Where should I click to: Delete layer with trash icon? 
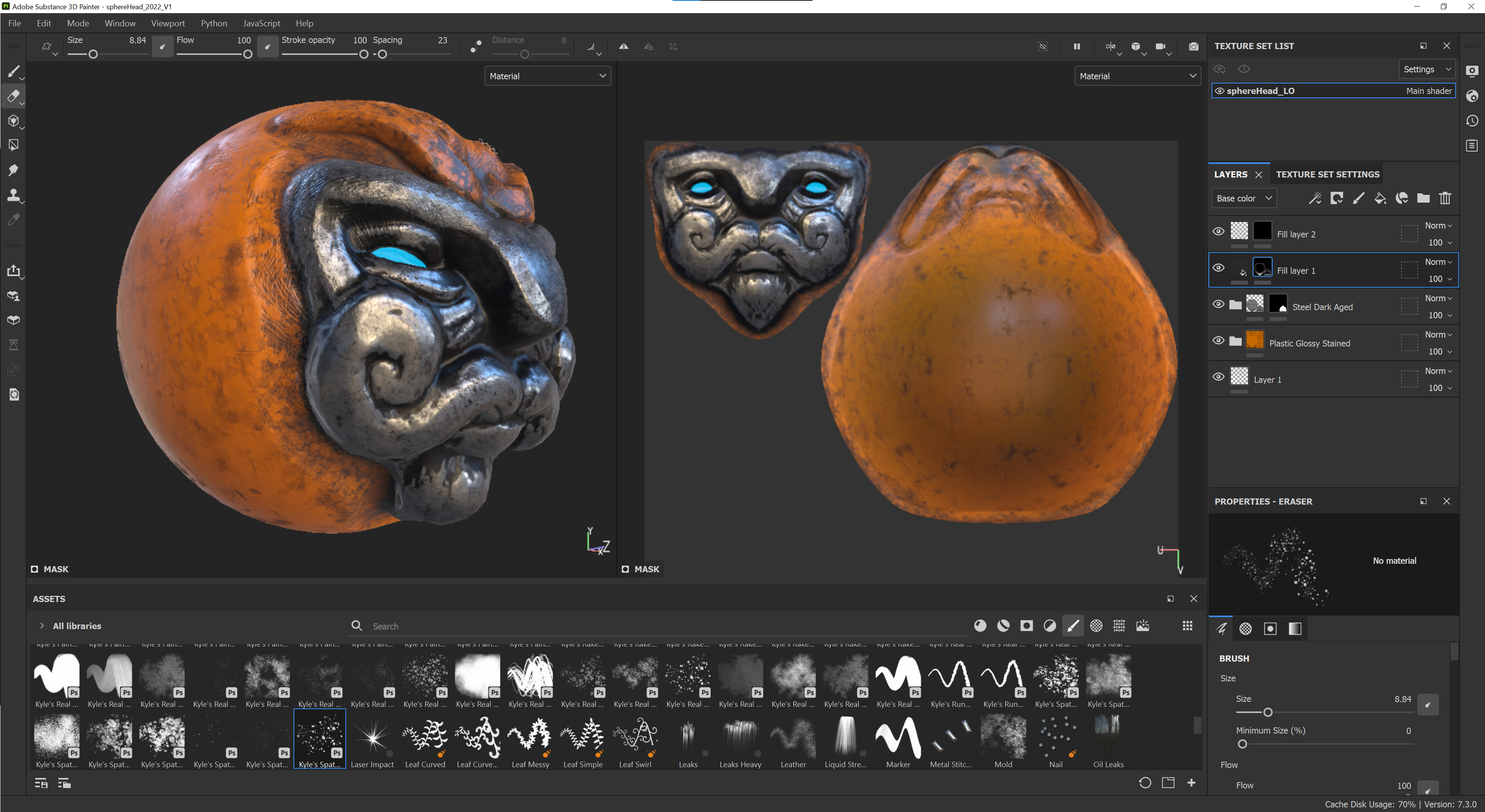click(x=1445, y=198)
